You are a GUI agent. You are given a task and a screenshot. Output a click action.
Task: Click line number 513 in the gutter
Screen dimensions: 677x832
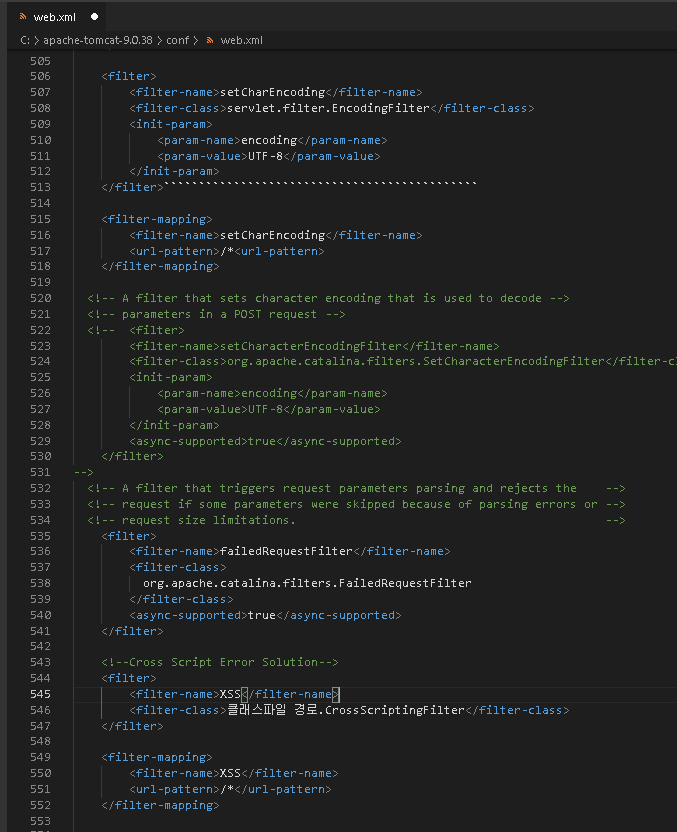[x=40, y=187]
